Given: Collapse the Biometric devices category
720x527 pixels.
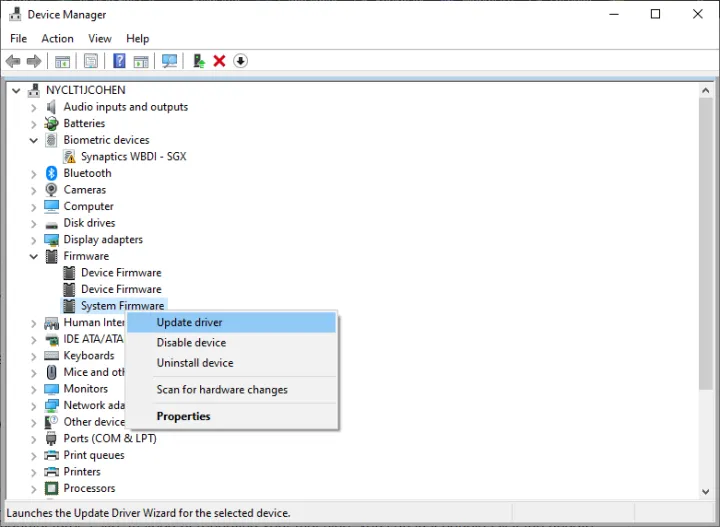Looking at the screenshot, I should 34,140.
